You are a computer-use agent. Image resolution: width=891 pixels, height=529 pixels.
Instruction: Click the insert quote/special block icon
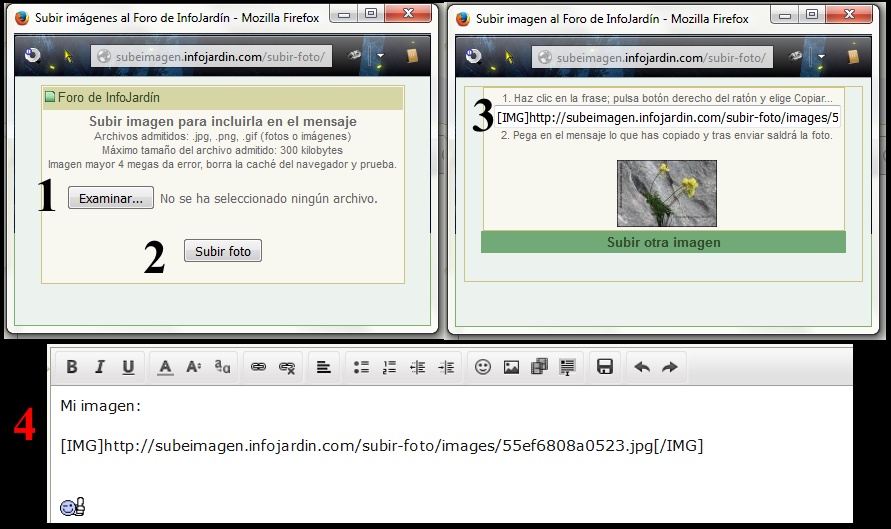click(567, 367)
